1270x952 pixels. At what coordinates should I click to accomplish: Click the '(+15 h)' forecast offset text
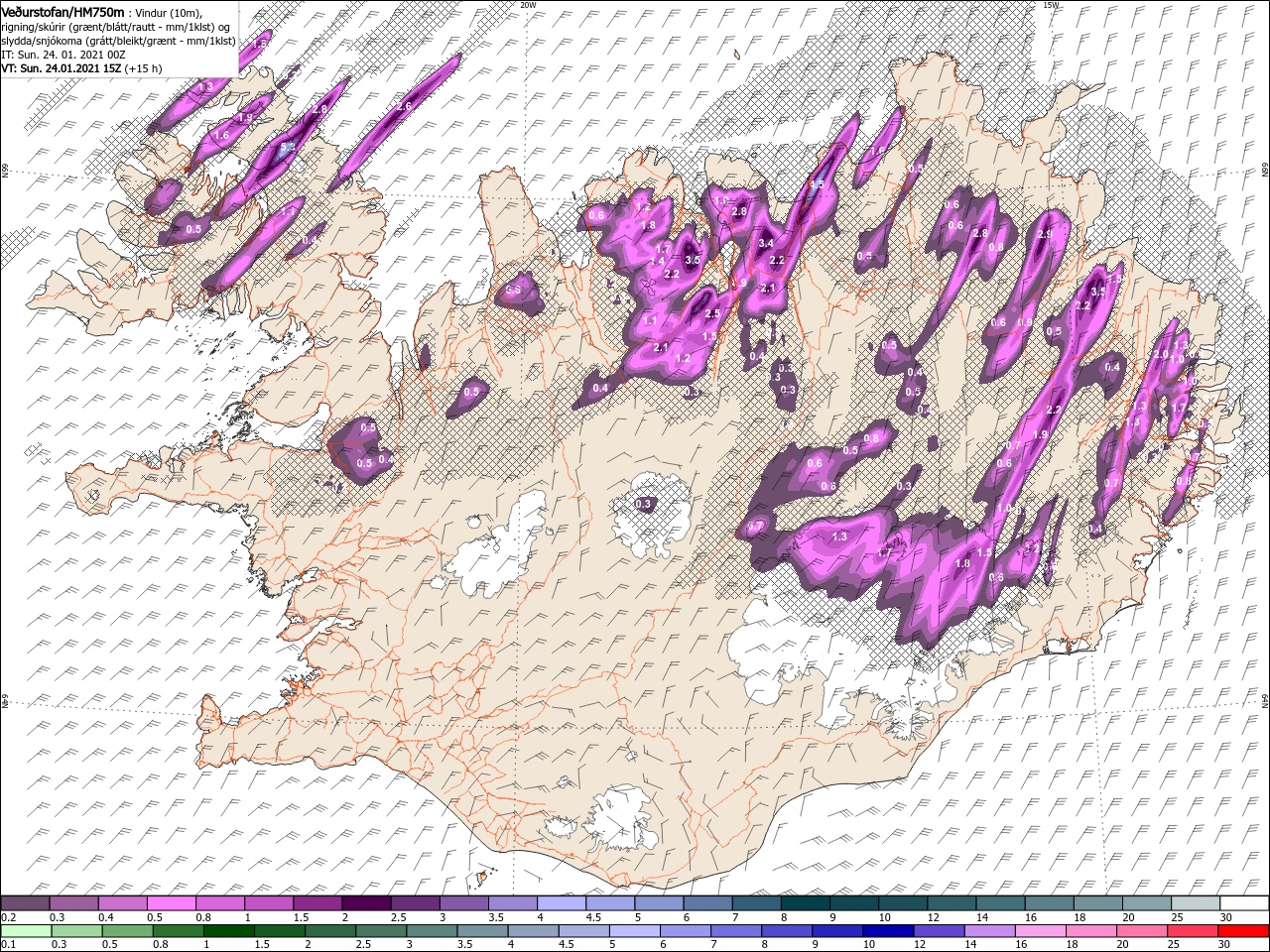tap(144, 69)
